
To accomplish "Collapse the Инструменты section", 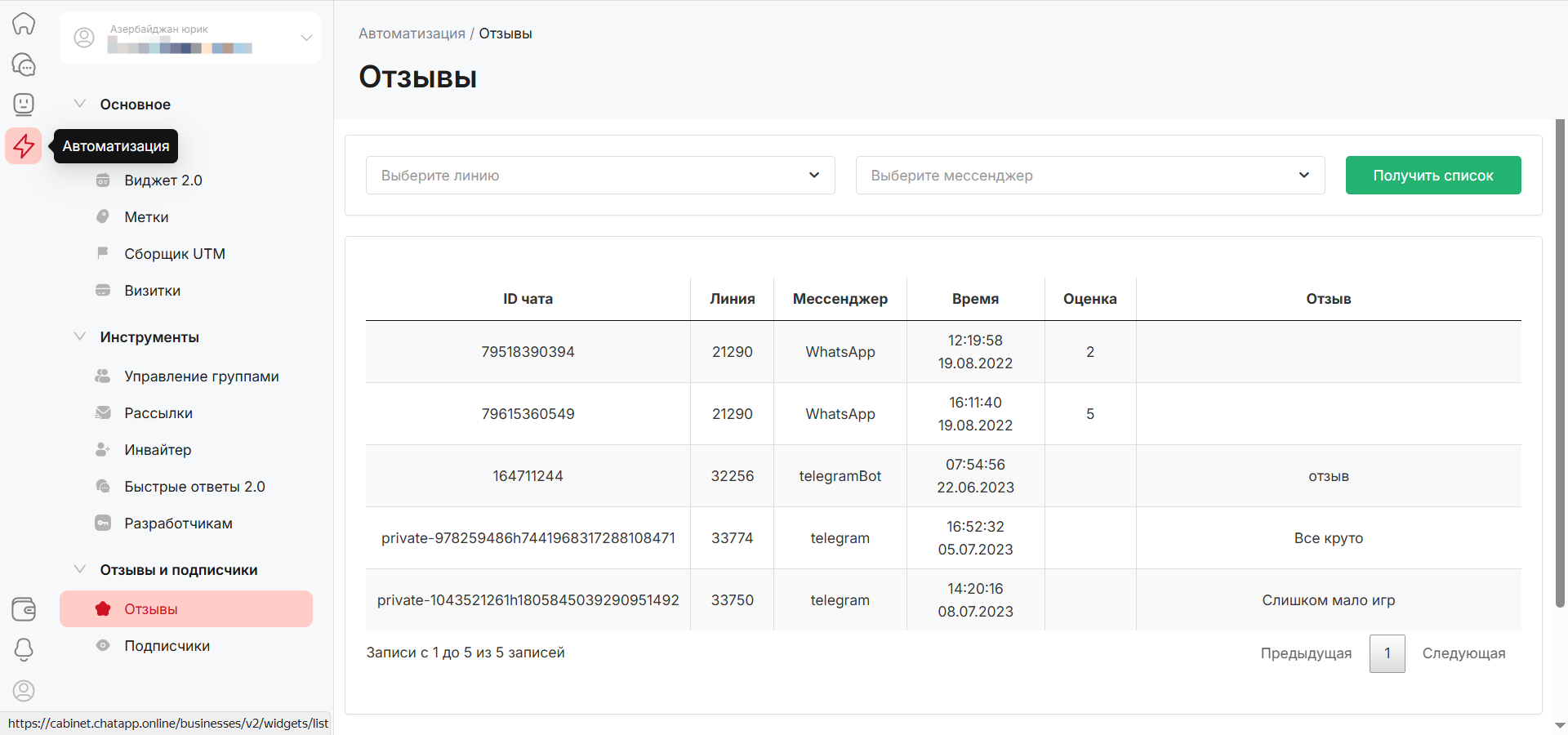I will pos(80,336).
